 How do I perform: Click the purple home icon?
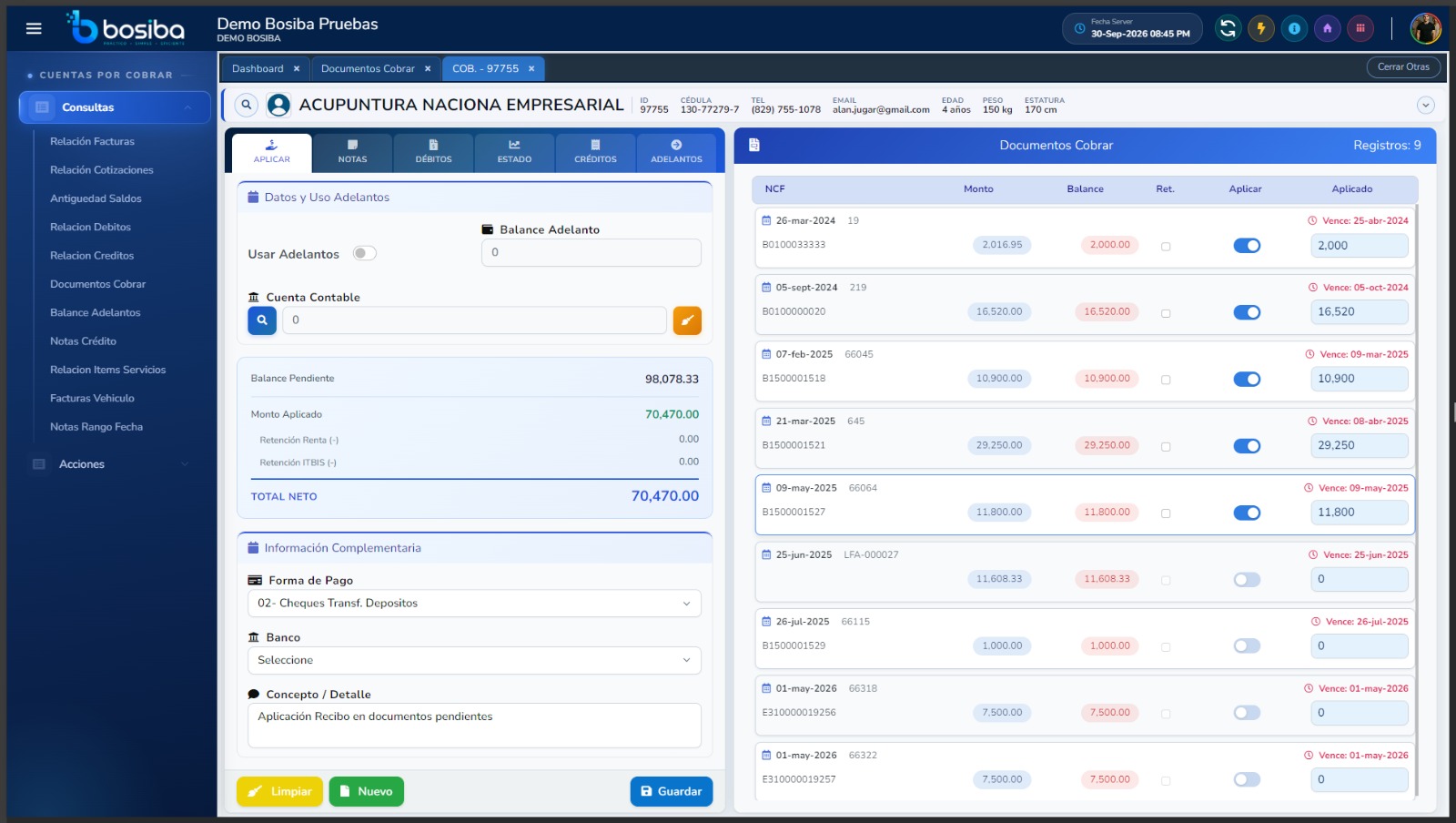click(1327, 28)
